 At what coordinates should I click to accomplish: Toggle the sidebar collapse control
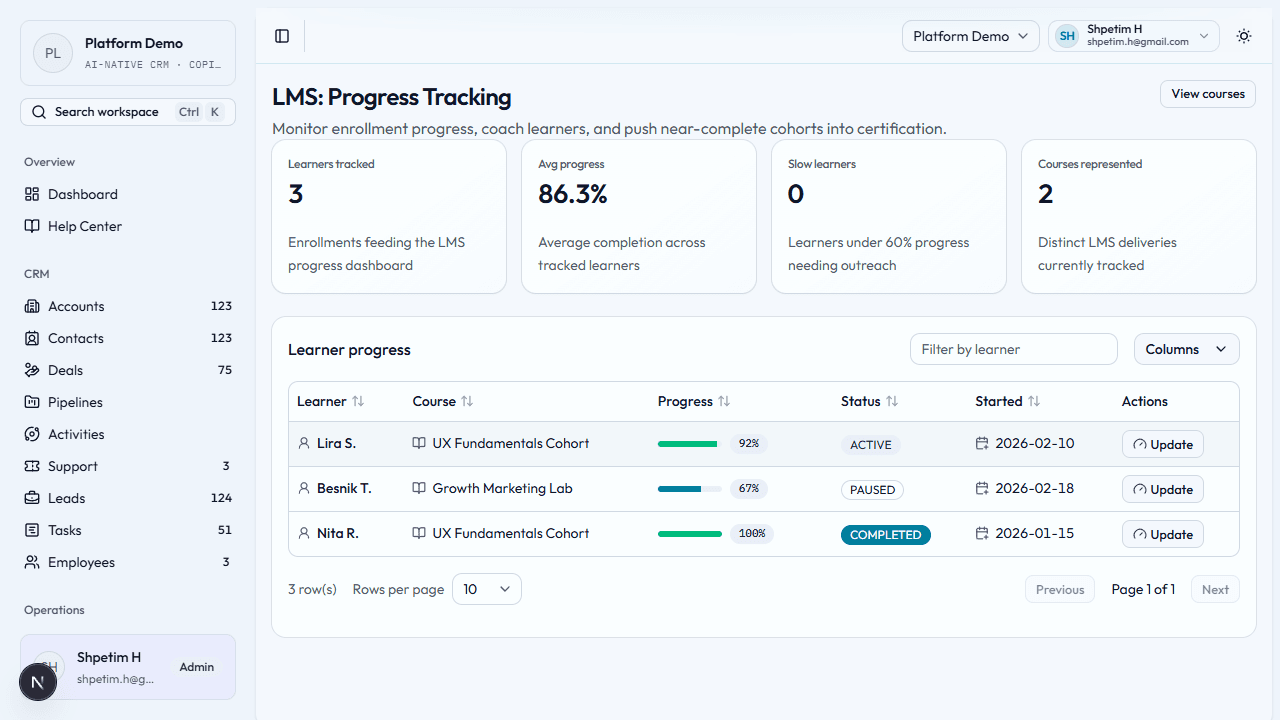coord(281,35)
